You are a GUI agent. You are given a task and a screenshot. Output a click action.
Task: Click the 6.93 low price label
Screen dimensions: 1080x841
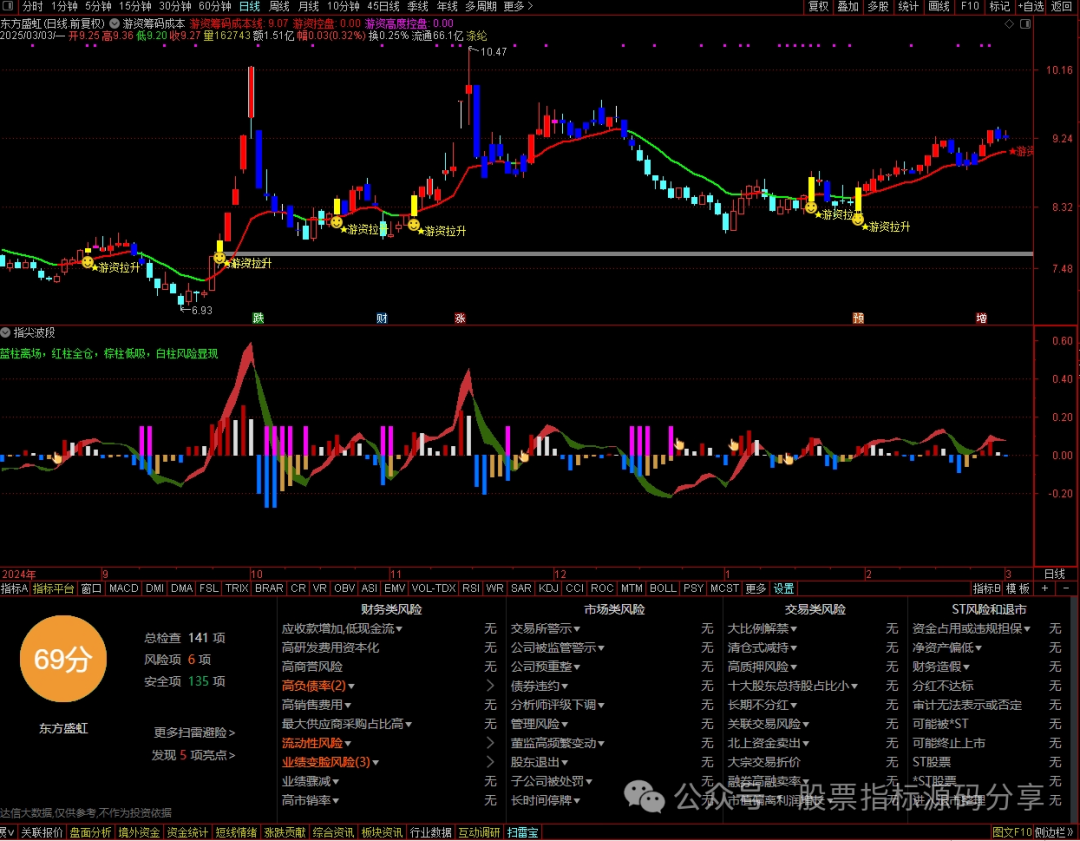point(202,310)
